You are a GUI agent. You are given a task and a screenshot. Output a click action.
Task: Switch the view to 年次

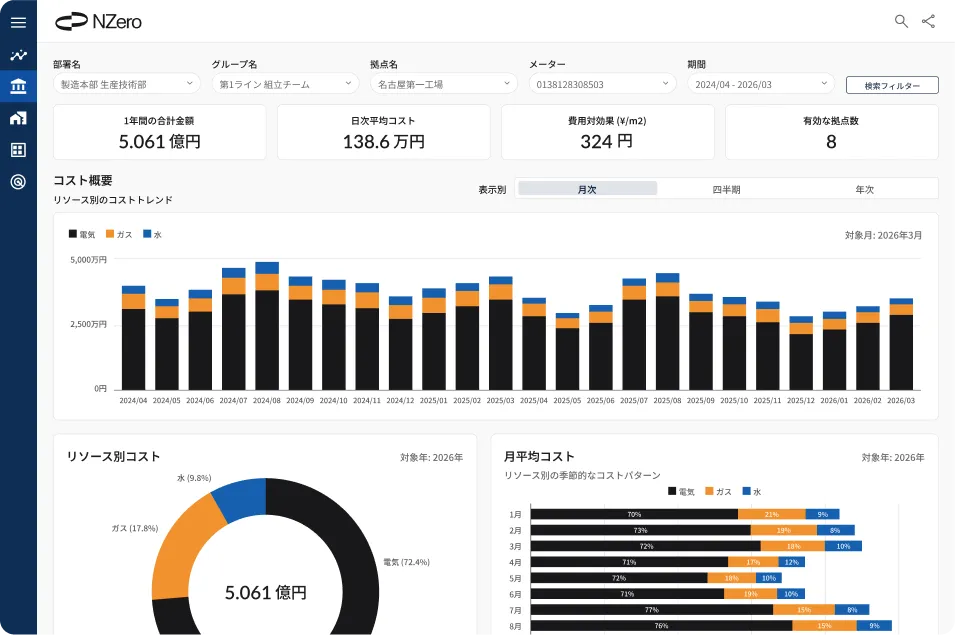864,189
